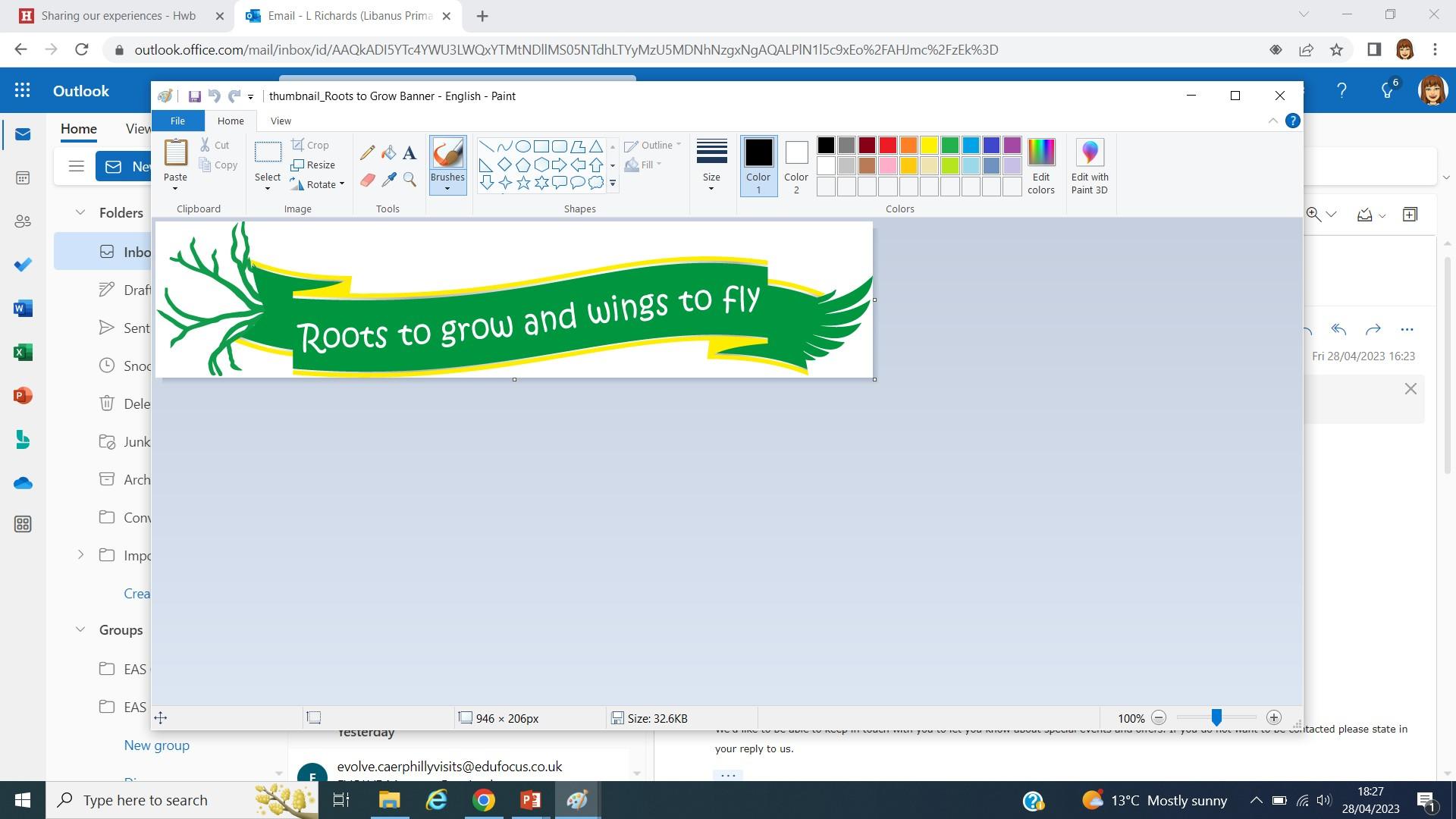The width and height of the screenshot is (1456, 819).
Task: Click Paint Help question mark icon
Action: [x=1293, y=121]
